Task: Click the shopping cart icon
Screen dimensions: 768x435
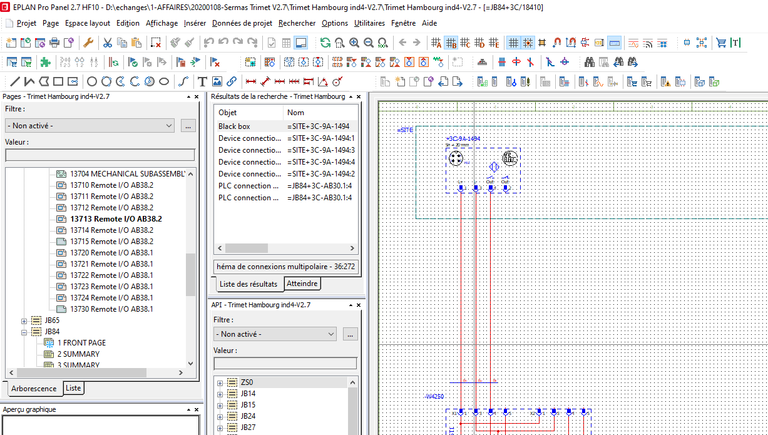Action: point(721,43)
